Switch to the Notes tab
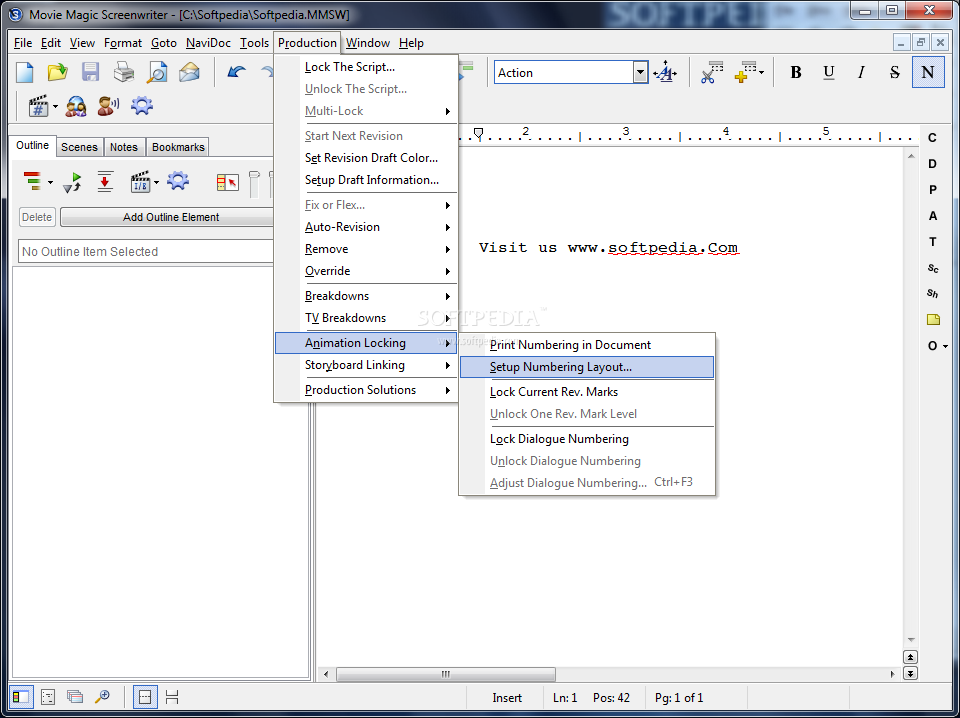960x718 pixels. 124,147
